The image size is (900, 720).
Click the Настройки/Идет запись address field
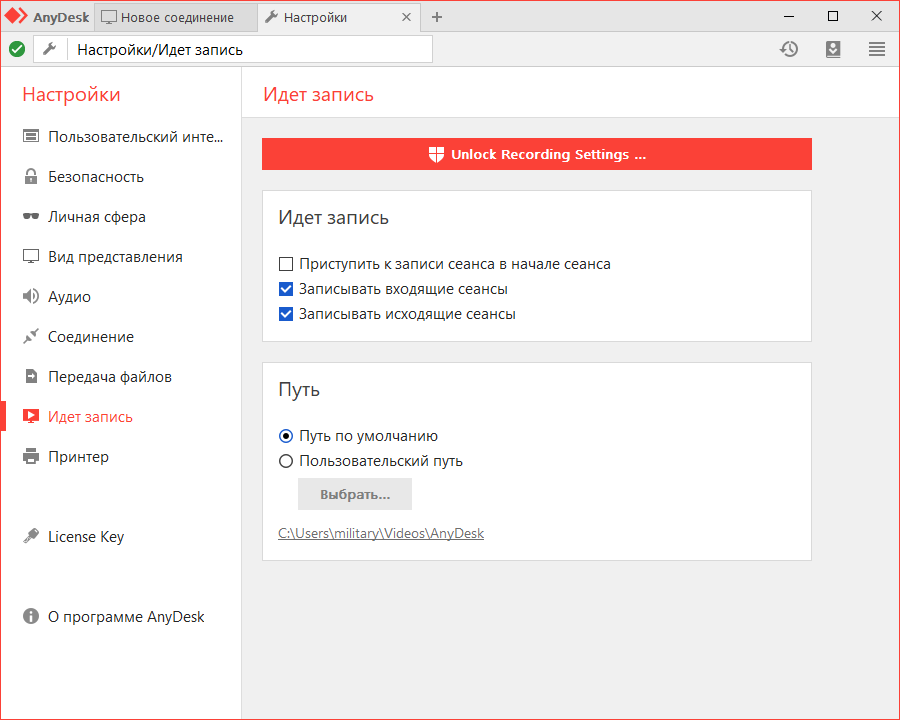[x=250, y=49]
